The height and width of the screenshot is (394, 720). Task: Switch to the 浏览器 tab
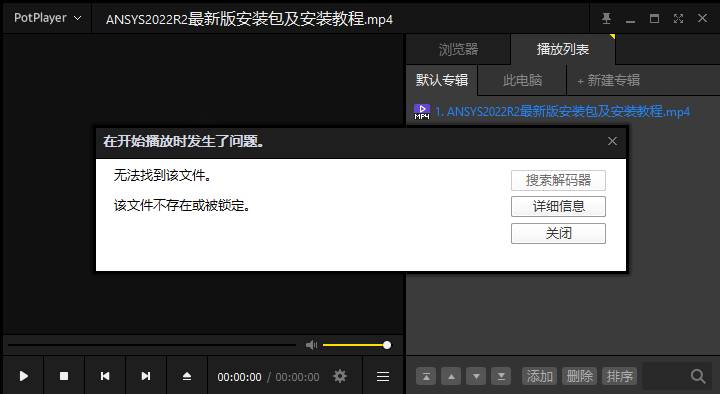click(458, 49)
